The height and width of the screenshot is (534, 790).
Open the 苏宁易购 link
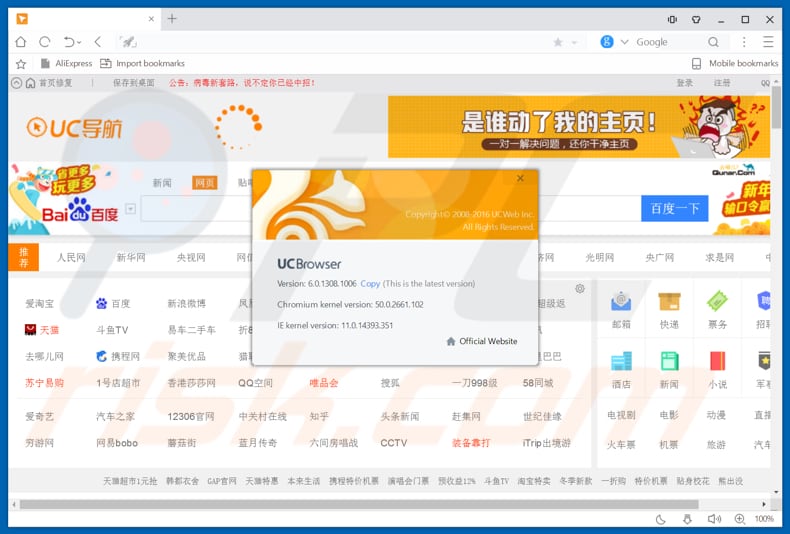coord(44,383)
